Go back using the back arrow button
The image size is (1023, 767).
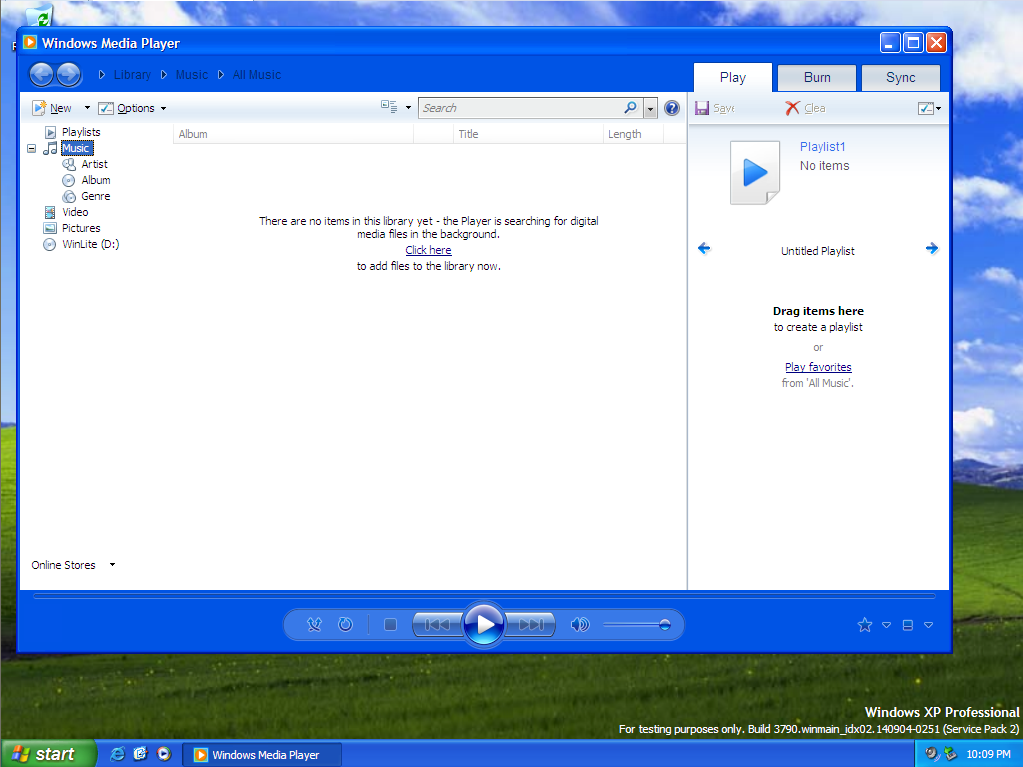point(41,74)
